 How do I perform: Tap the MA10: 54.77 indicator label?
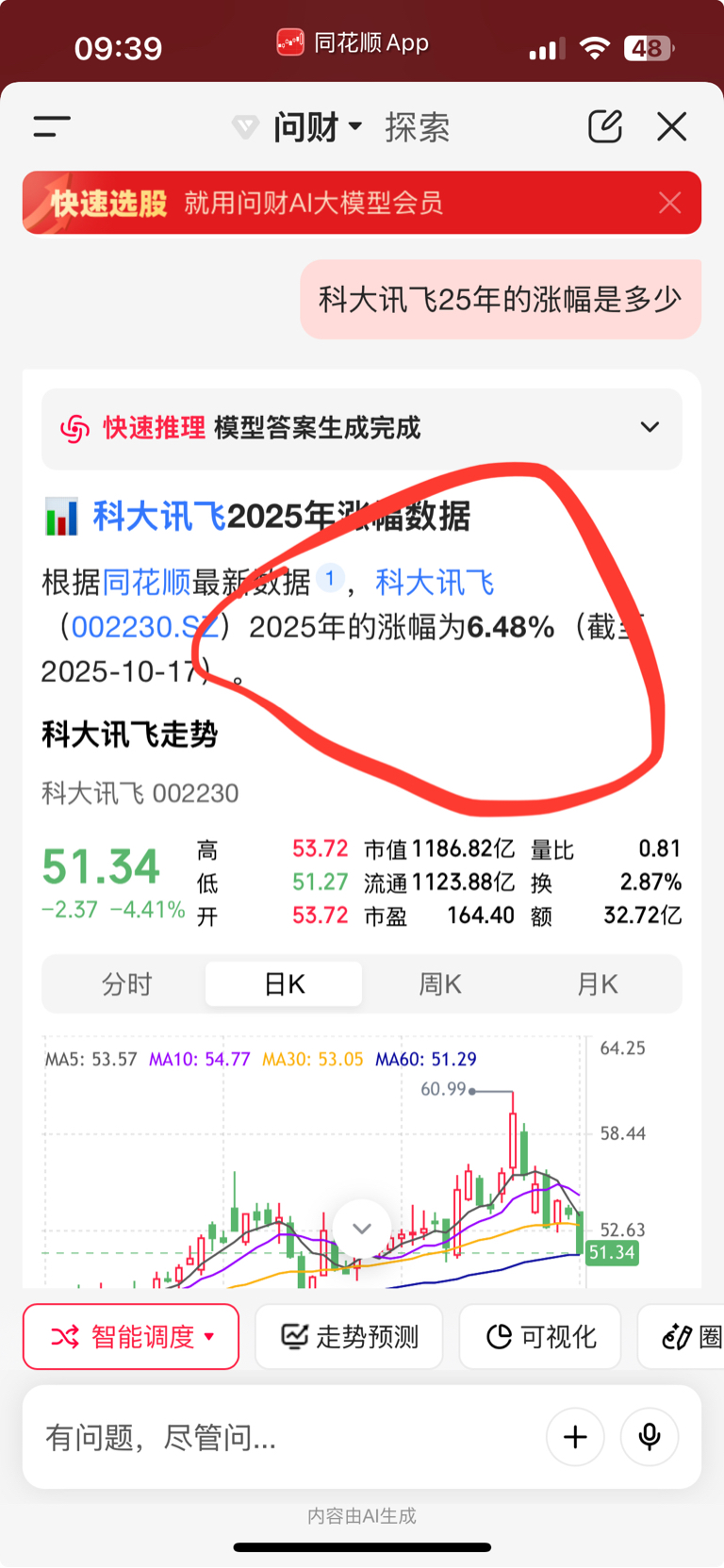pyautogui.click(x=200, y=1059)
